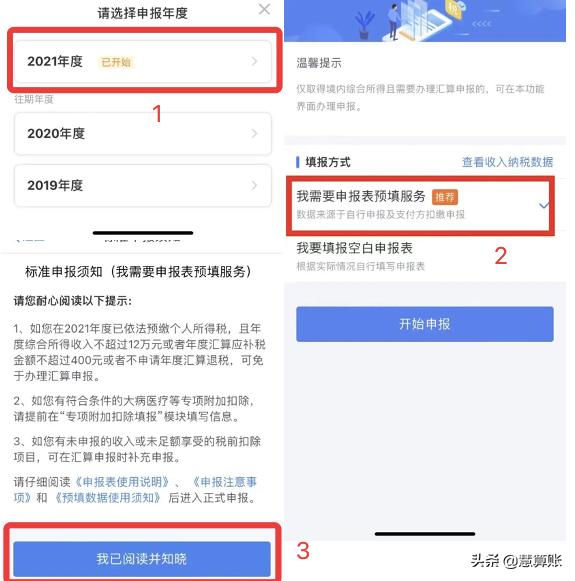Open 《申报注意事项》 link
The image size is (575, 581).
[135, 489]
